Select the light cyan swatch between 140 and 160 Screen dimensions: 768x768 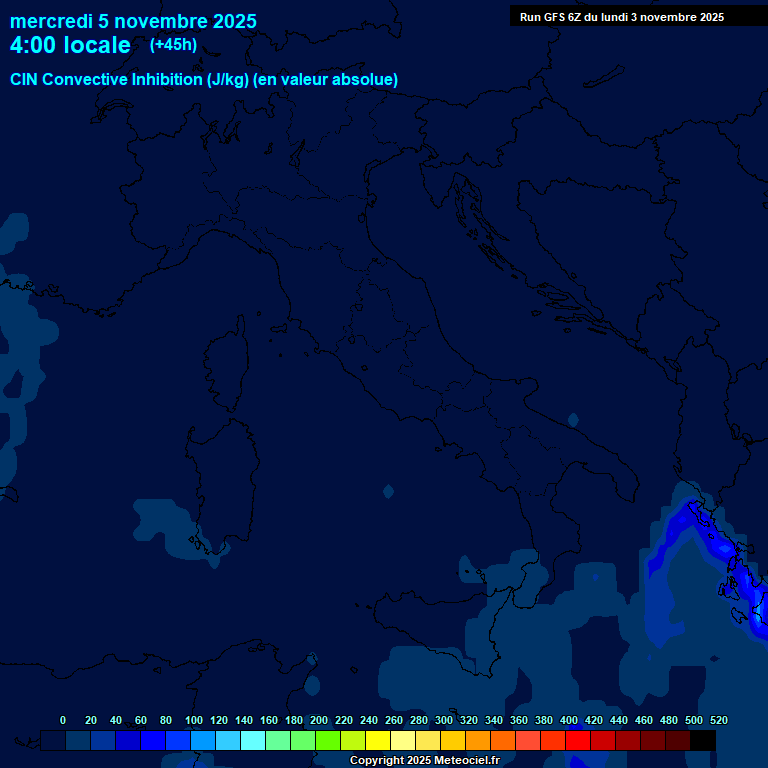click(253, 741)
